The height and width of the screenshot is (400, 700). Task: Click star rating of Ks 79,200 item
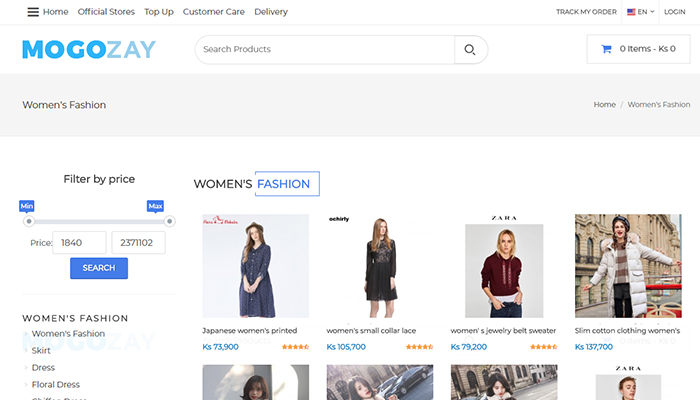pyautogui.click(x=543, y=347)
